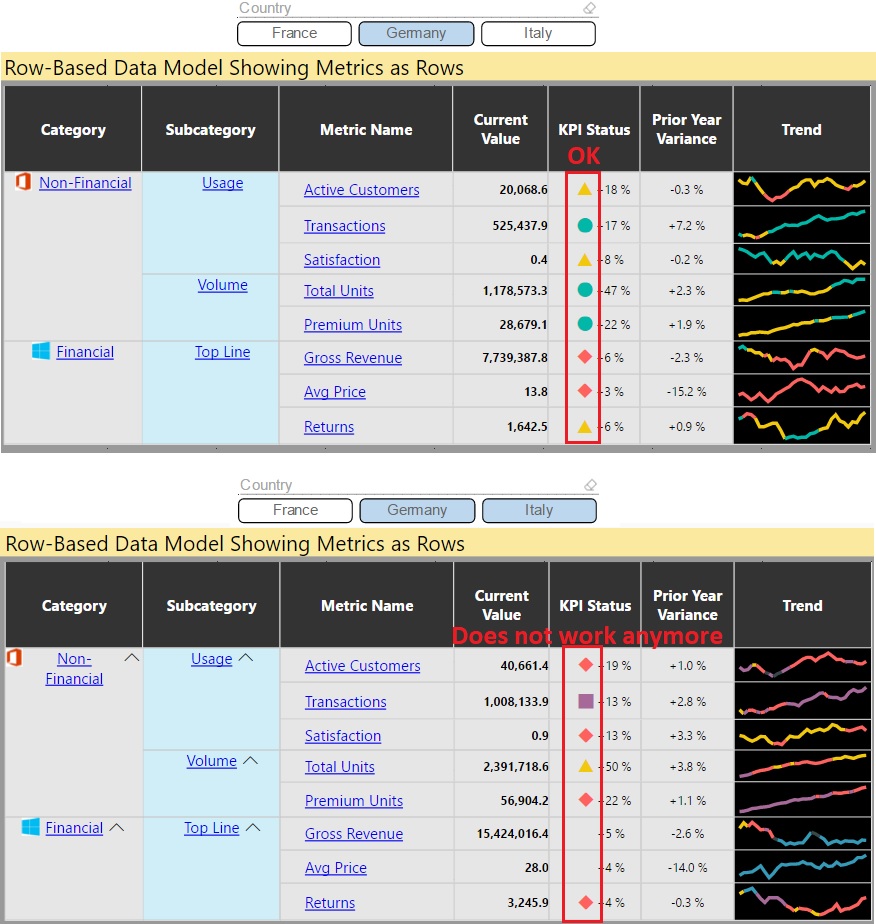
Task: Deselect Italy in the bottom Country slicer
Action: click(539, 510)
